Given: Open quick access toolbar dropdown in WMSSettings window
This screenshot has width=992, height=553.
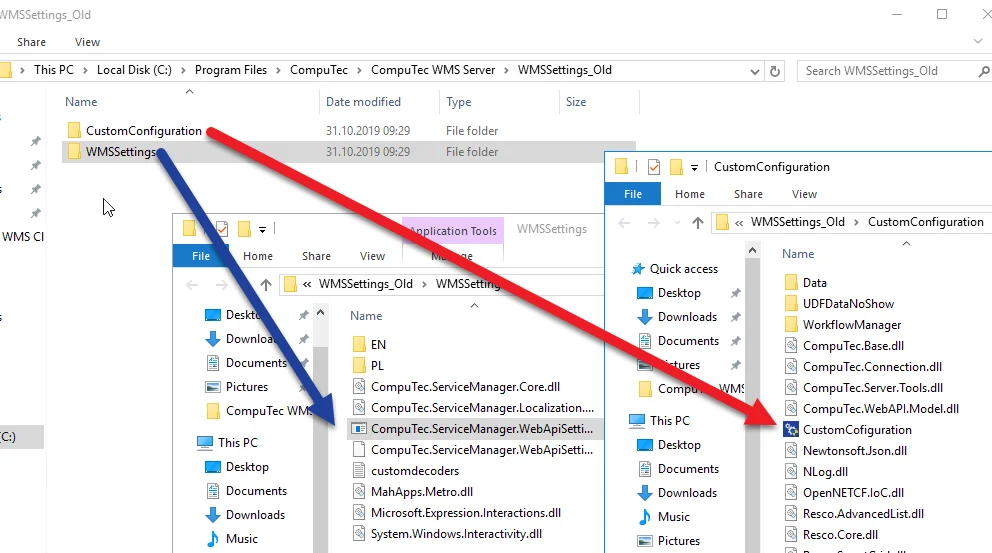Looking at the screenshot, I should [x=262, y=229].
